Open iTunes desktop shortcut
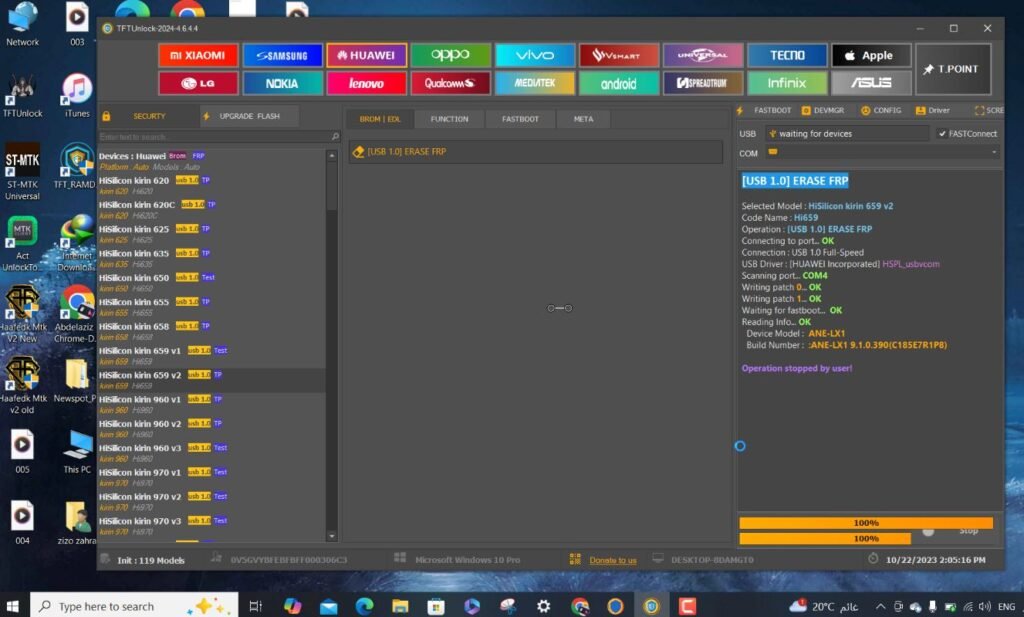 click(77, 95)
